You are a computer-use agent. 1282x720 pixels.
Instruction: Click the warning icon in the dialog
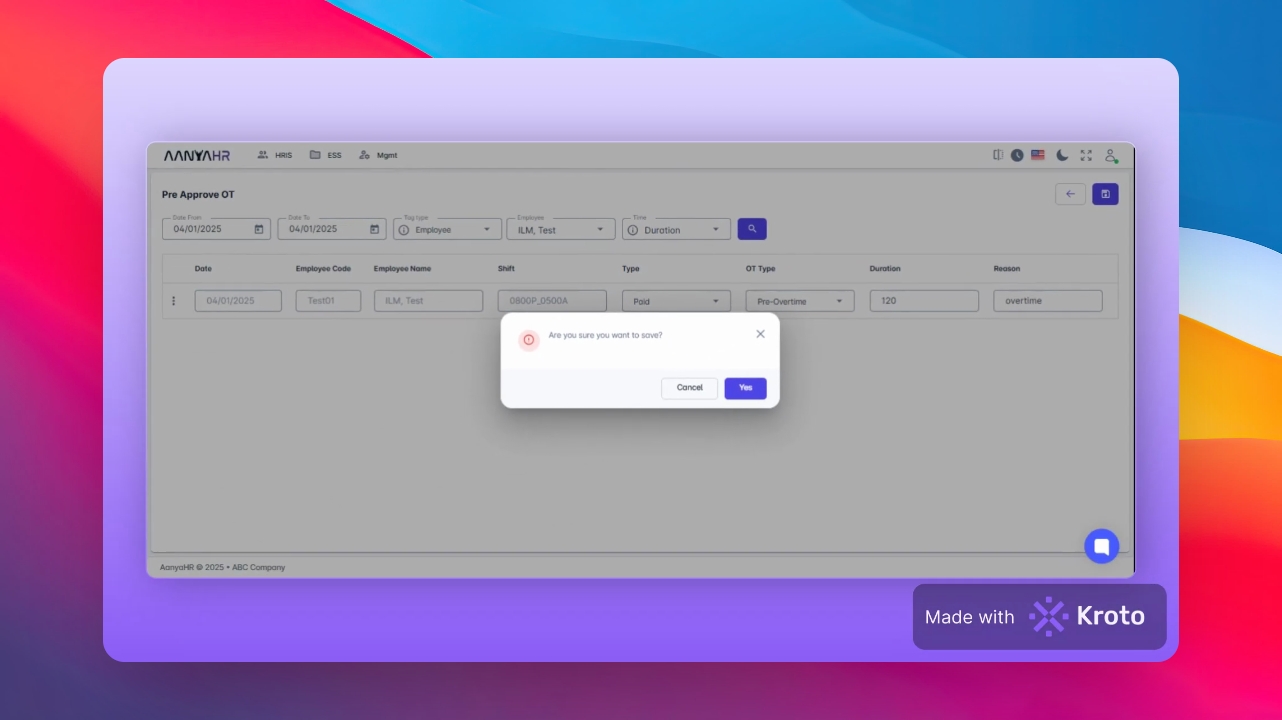[529, 340]
